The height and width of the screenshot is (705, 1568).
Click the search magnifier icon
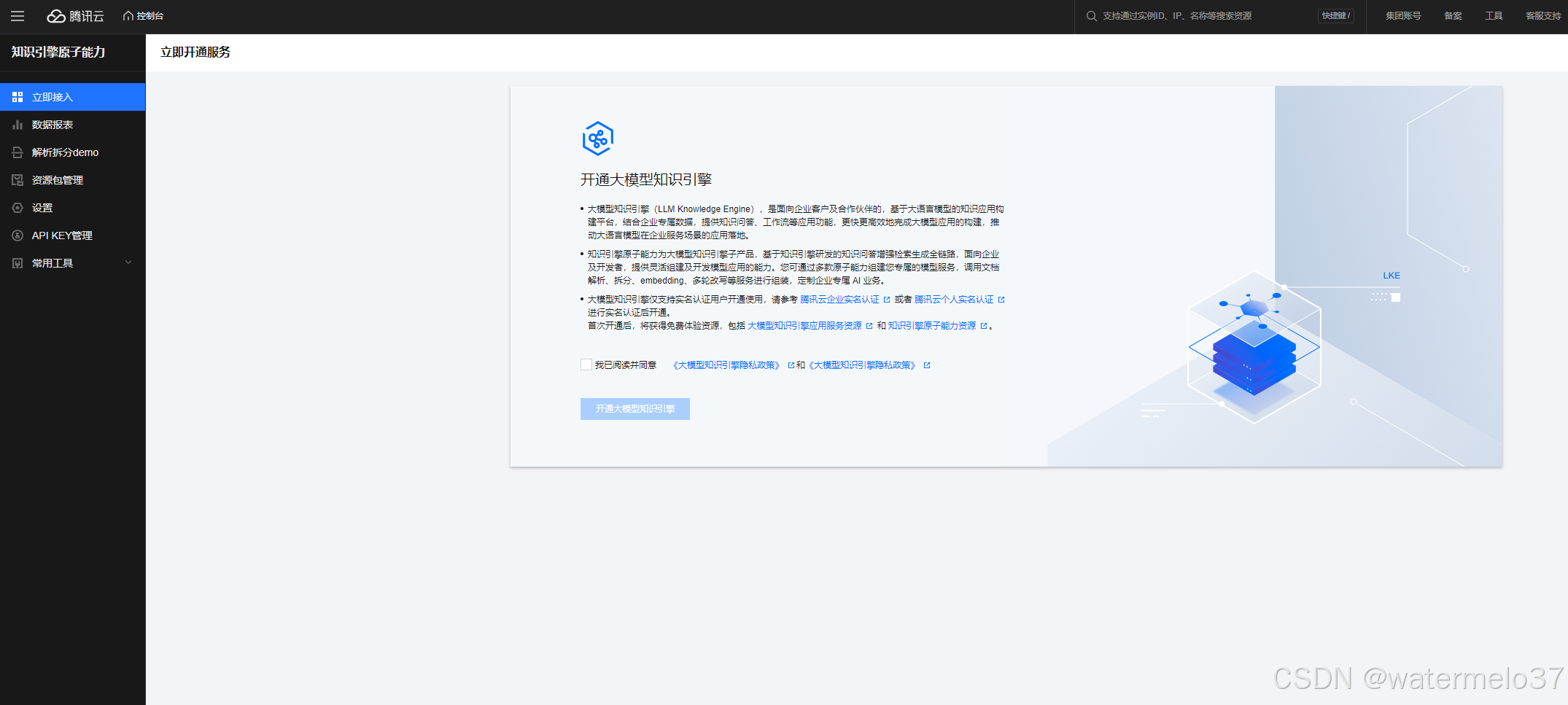pyautogui.click(x=1091, y=16)
